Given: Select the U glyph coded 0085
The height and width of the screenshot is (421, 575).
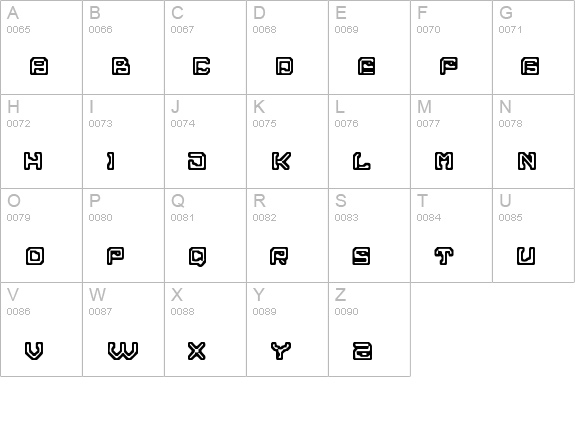Looking at the screenshot, I should pos(526,256).
